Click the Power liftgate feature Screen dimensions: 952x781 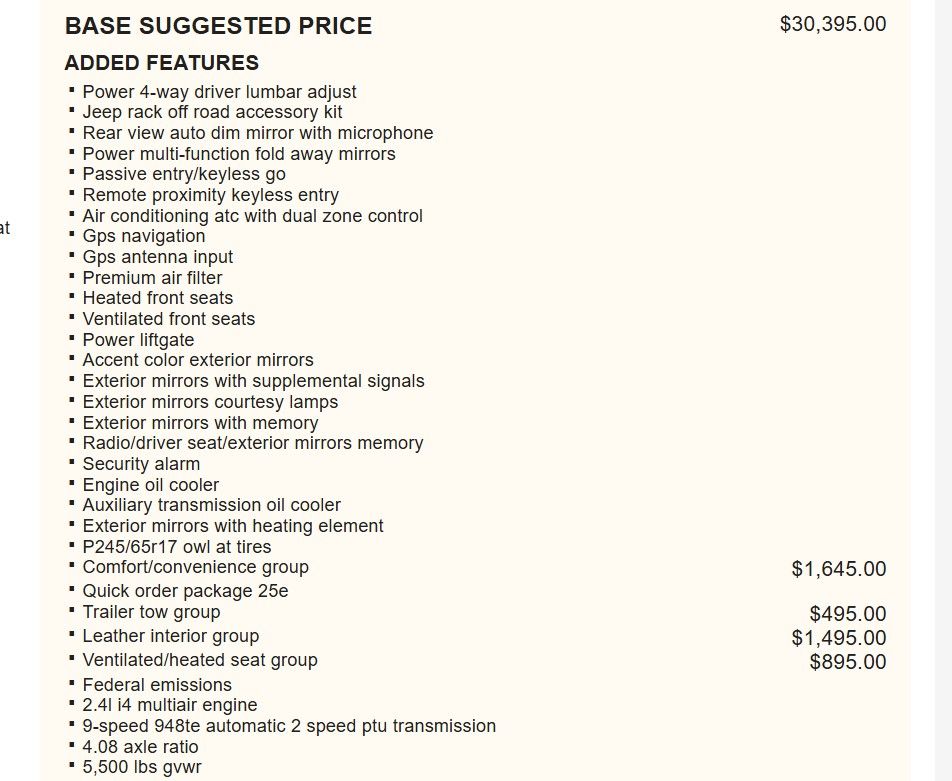pyautogui.click(x=138, y=340)
